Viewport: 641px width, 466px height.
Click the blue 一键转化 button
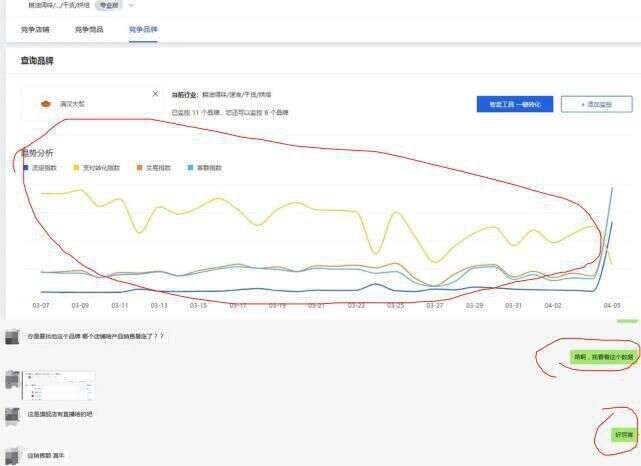[x=514, y=103]
